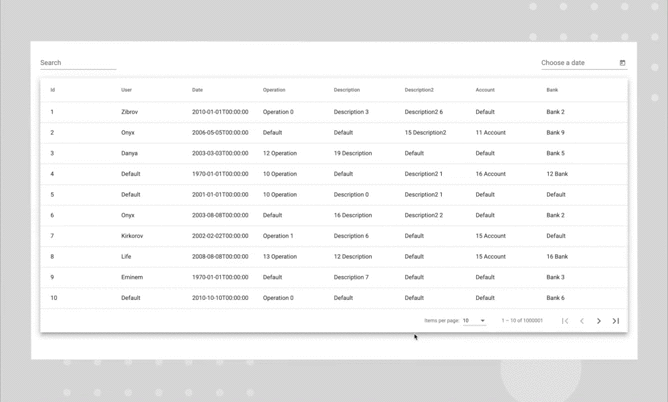The width and height of the screenshot is (668, 402).
Task: Click the date '2001-01-01T00:00:00'
Action: [220, 195]
